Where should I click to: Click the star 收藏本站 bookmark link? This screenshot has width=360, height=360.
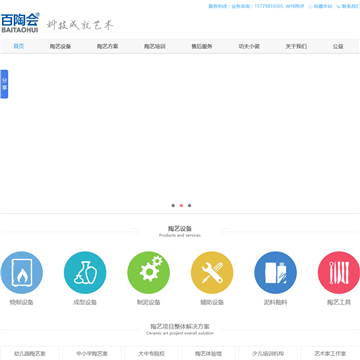click(x=320, y=6)
